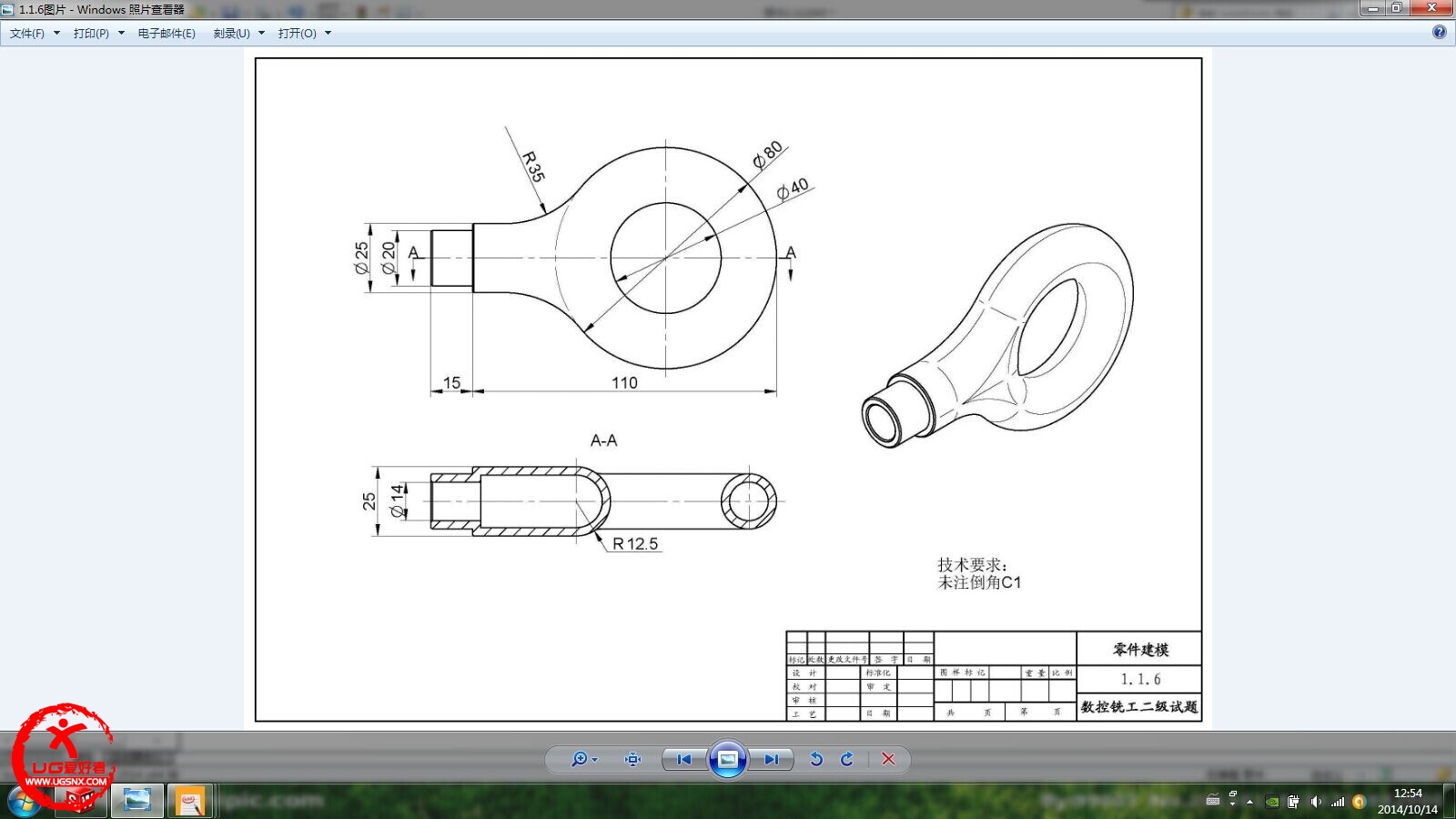The image size is (1456, 819).
Task: Rotate the image counterclockwise
Action: 816,759
